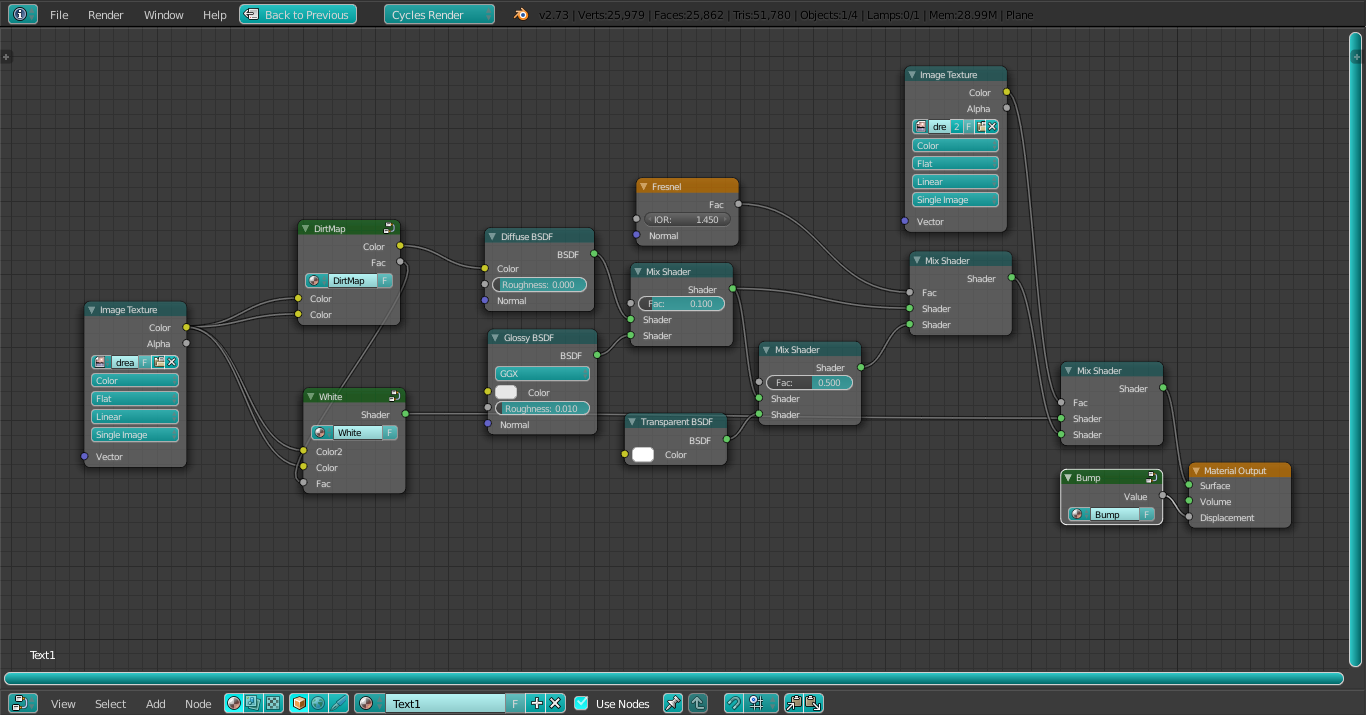This screenshot has width=1366, height=715.
Task: Open the Help menu
Action: tap(215, 15)
